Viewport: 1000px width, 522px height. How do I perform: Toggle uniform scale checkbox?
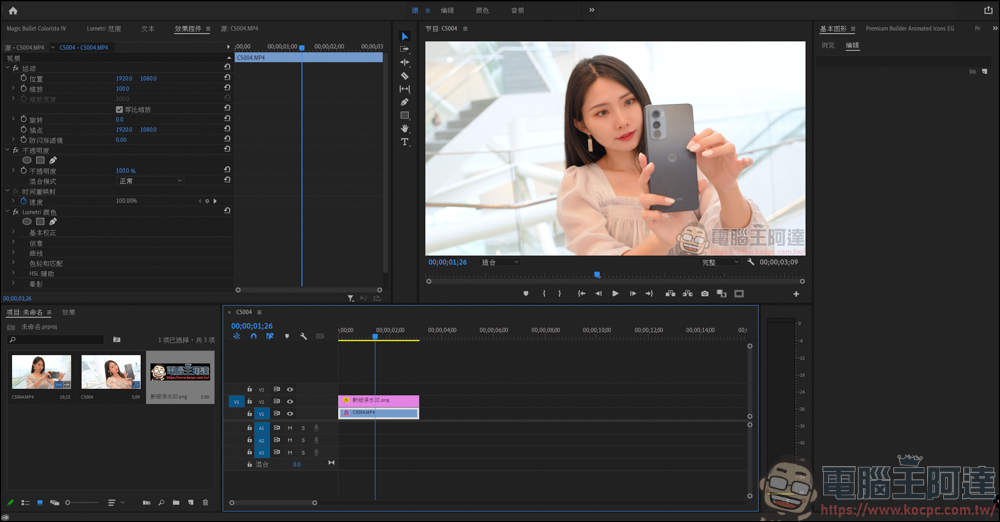119,109
